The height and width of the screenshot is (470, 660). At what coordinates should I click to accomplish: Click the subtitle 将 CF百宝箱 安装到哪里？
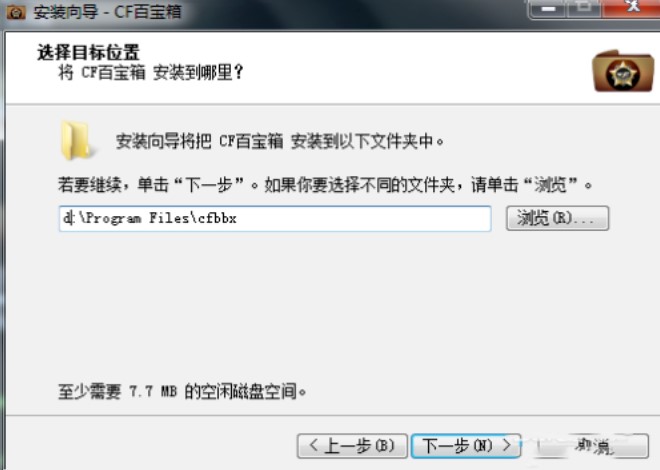click(151, 72)
